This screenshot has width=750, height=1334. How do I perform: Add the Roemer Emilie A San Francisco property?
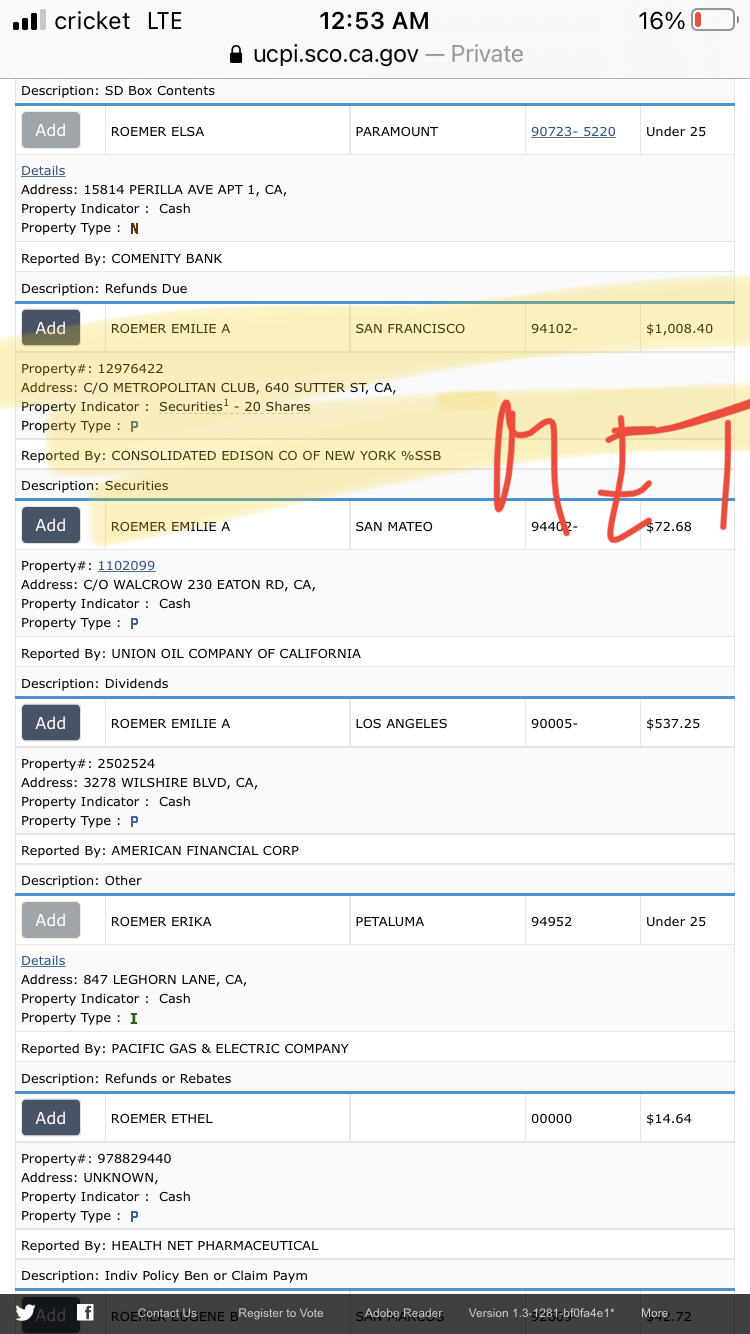[x=51, y=328]
